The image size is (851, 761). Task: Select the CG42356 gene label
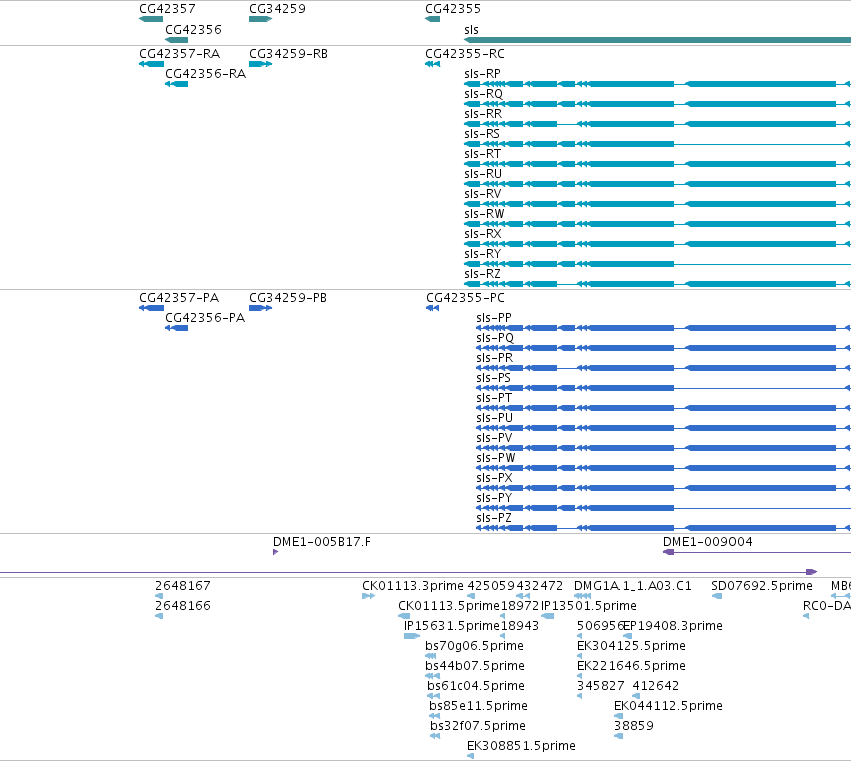[x=193, y=30]
